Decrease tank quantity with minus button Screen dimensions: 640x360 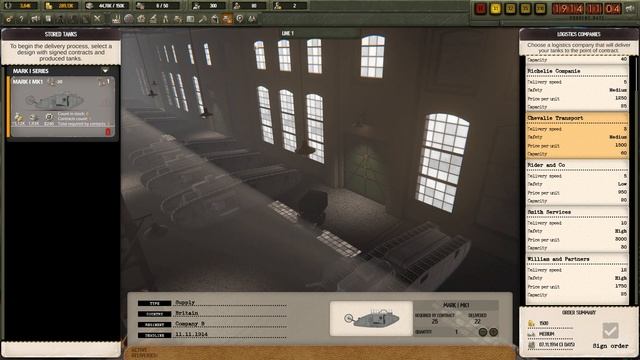483,332
